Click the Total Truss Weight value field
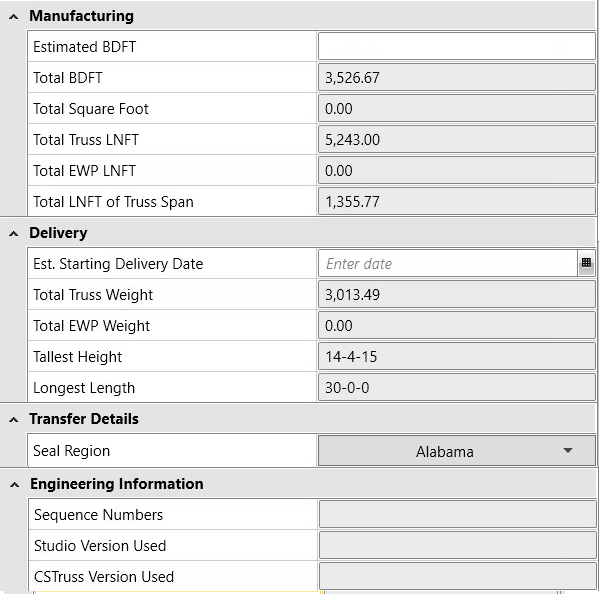The image size is (599, 594). [x=457, y=294]
